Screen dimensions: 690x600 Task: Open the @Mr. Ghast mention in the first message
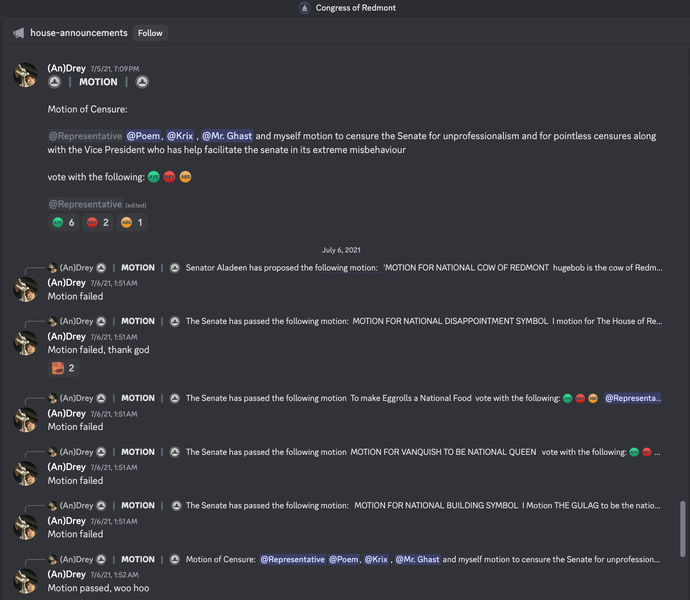[x=227, y=136]
